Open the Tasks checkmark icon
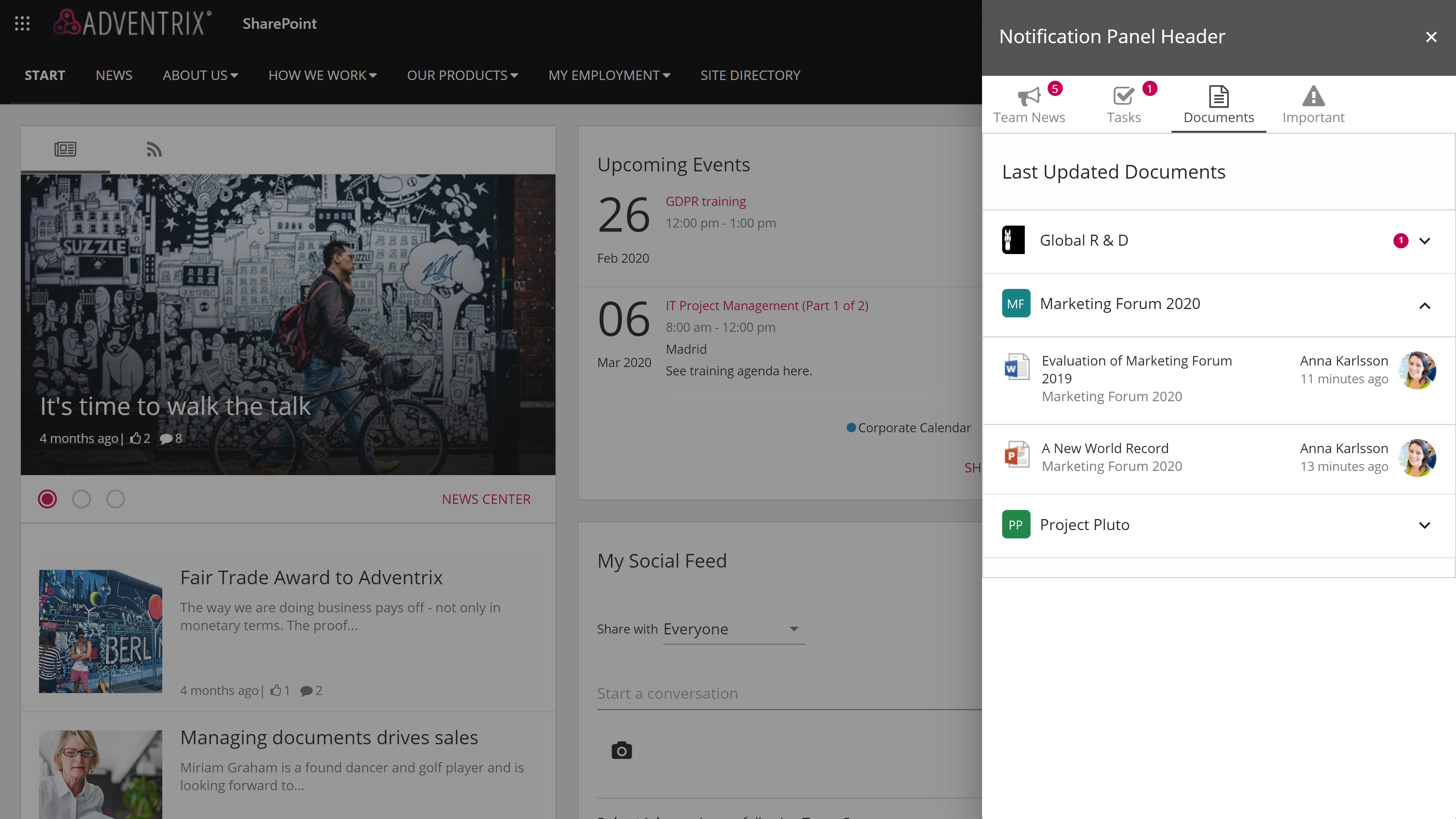 [x=1123, y=97]
